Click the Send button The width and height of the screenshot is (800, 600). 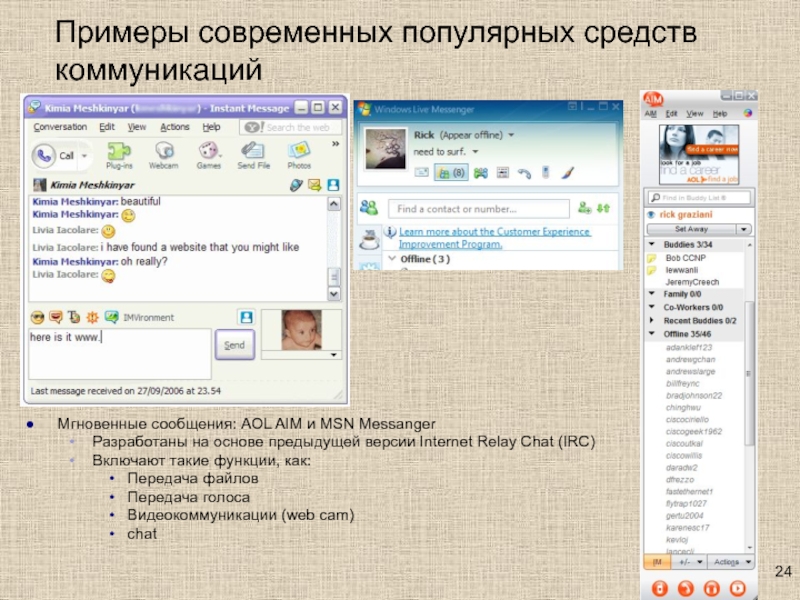[x=235, y=345]
